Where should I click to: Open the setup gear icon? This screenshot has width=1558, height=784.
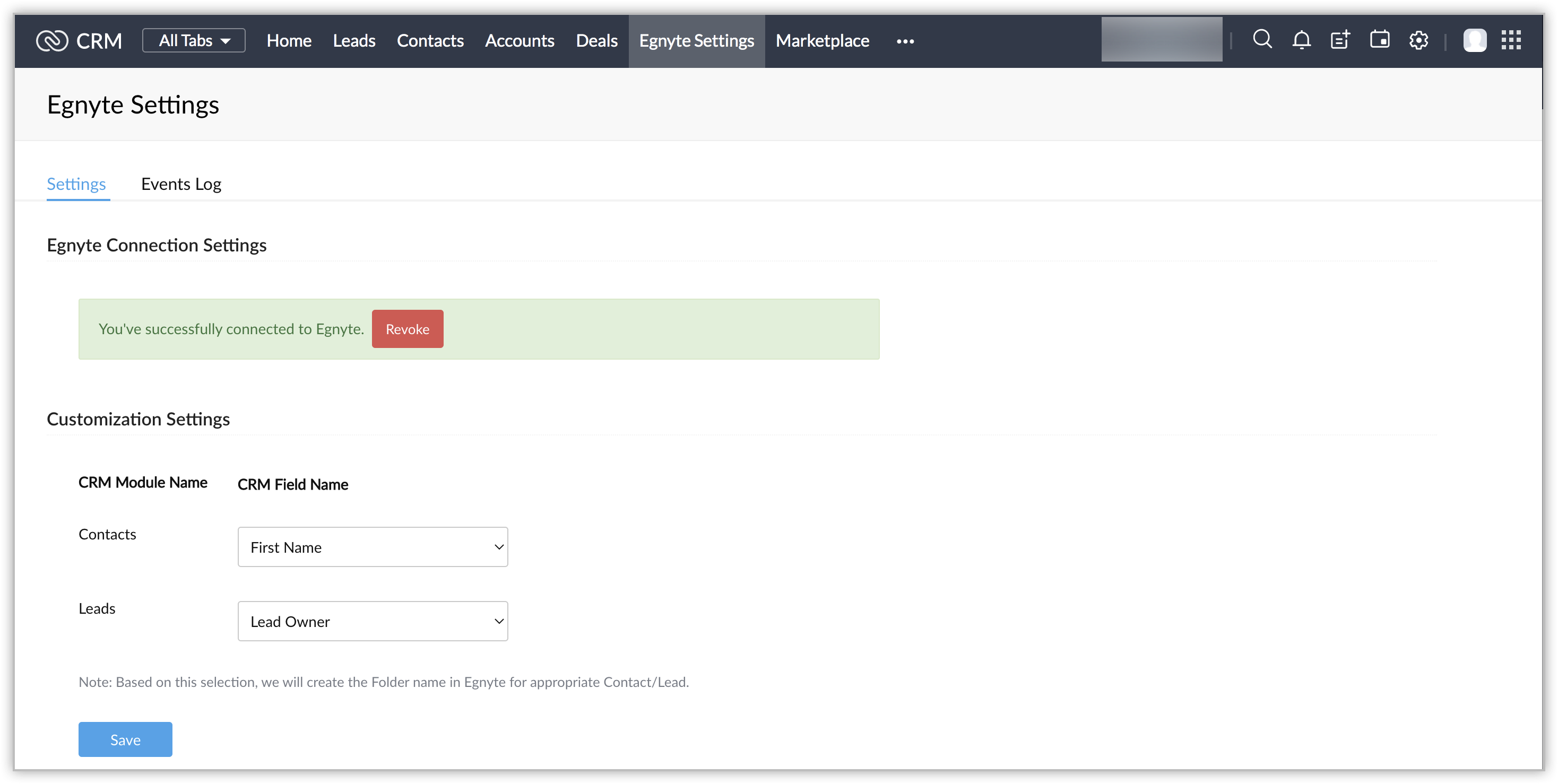(x=1418, y=40)
